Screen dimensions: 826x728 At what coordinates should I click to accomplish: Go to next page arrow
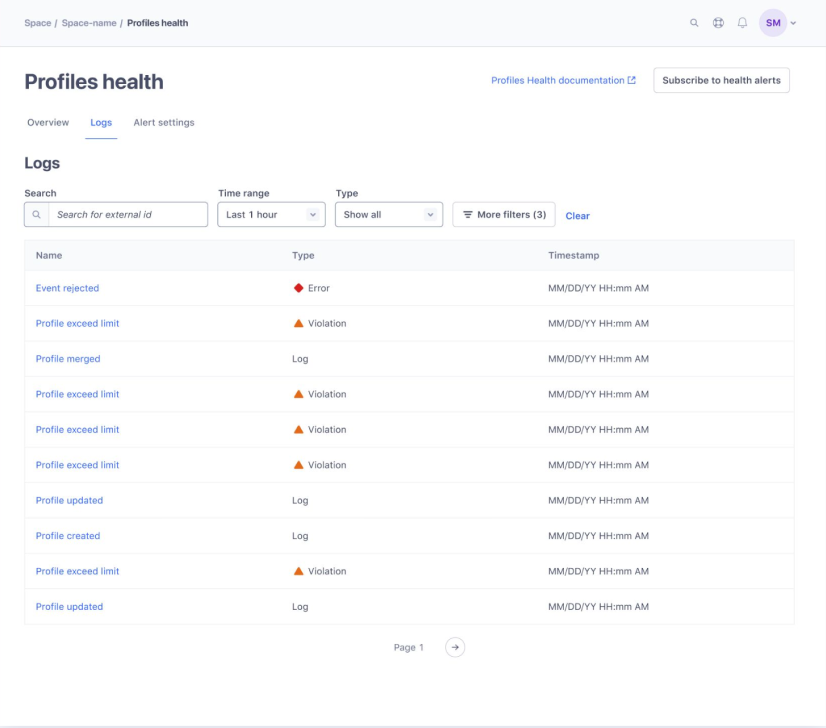click(455, 647)
